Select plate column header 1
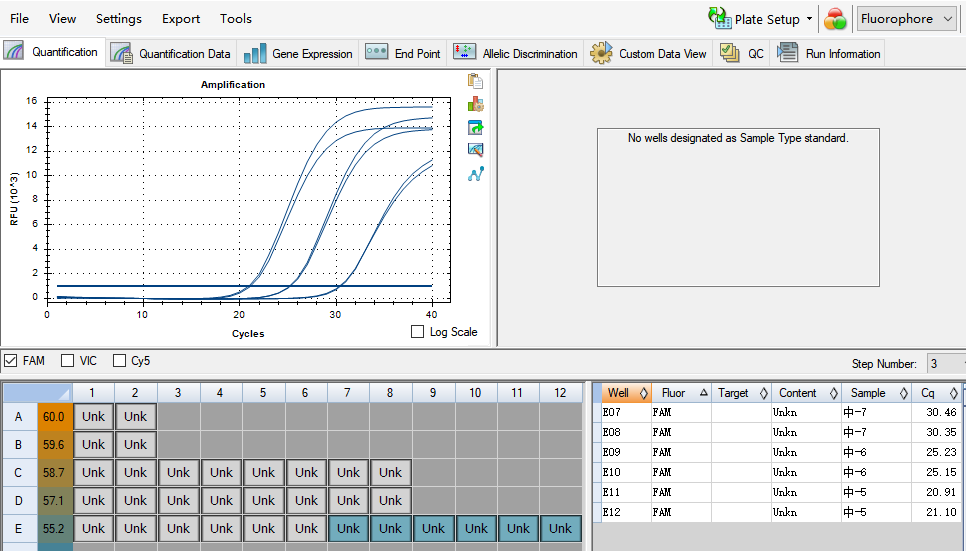The height and width of the screenshot is (551, 966). point(92,393)
